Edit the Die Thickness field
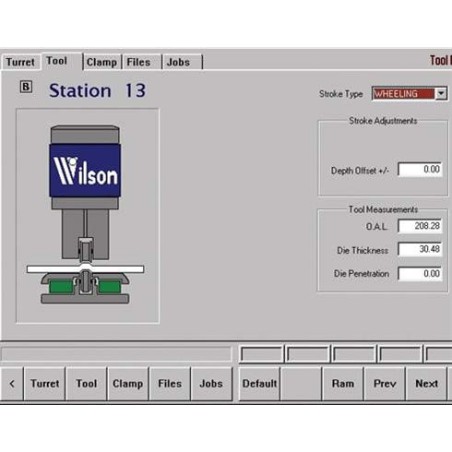The height and width of the screenshot is (452, 452). coord(420,249)
